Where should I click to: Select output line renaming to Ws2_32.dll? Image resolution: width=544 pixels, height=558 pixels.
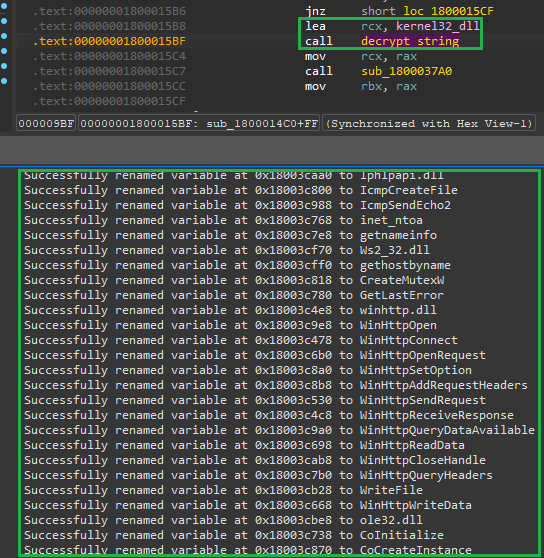point(227,250)
